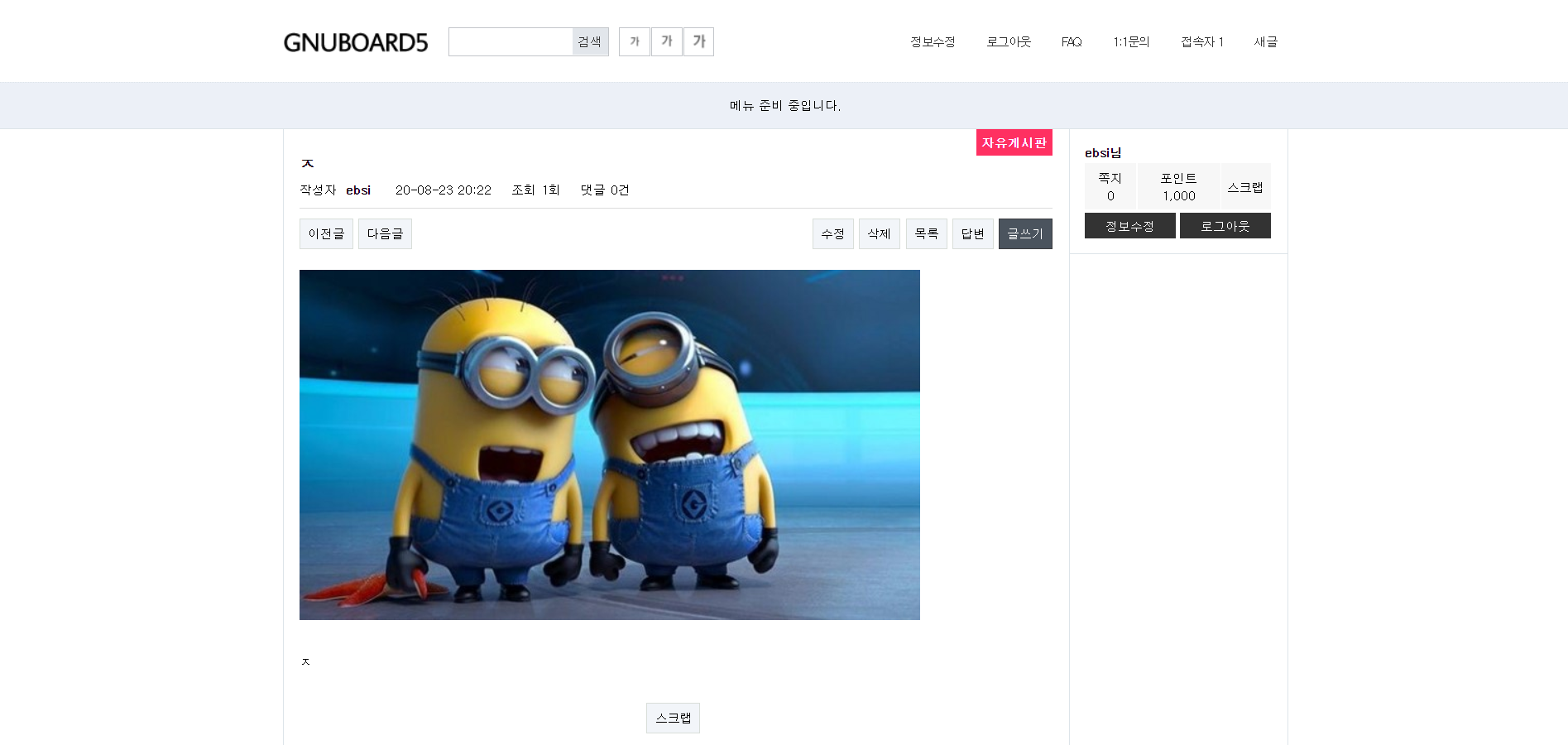The image size is (1568, 745).
Task: Click the 수정 edit button
Action: [833, 234]
